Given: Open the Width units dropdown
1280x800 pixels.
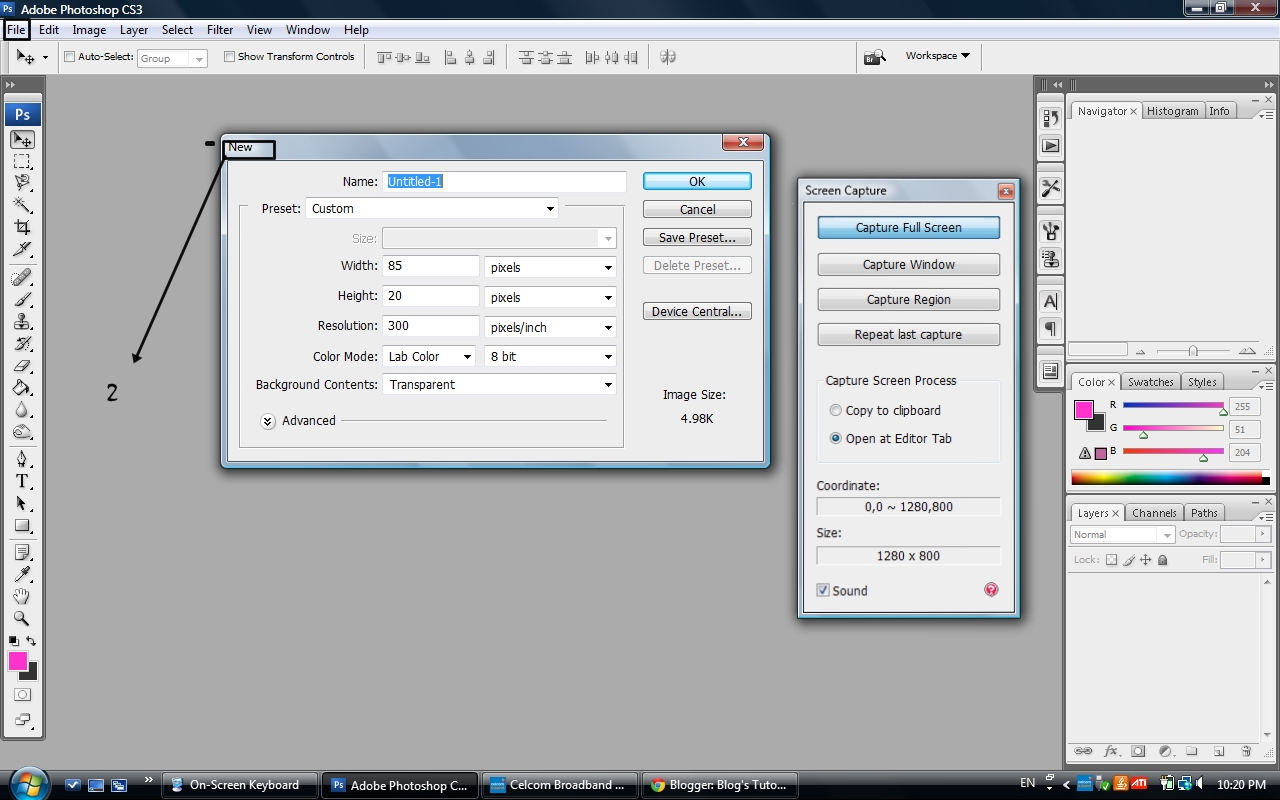Looking at the screenshot, I should 550,267.
